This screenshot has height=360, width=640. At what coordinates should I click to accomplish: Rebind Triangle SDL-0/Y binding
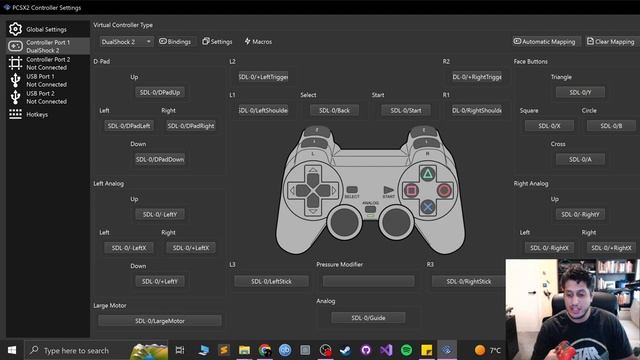(x=580, y=93)
